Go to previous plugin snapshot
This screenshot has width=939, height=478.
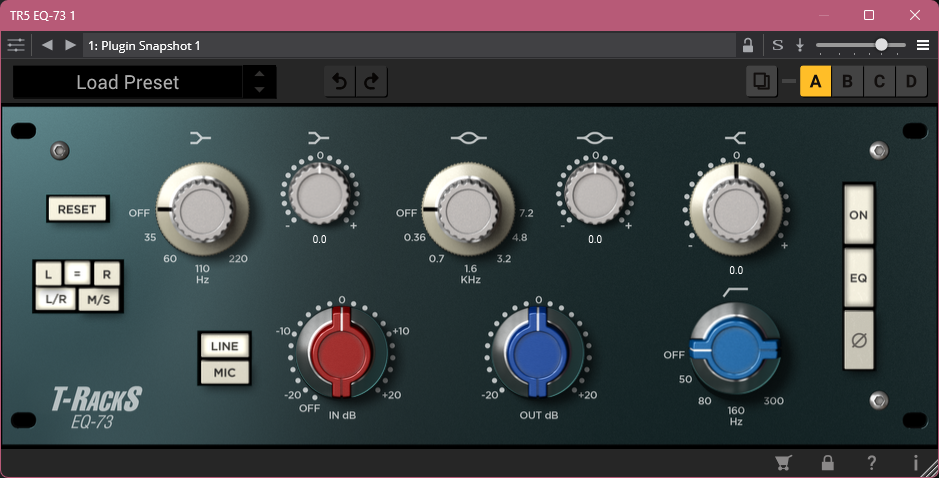click(x=47, y=46)
